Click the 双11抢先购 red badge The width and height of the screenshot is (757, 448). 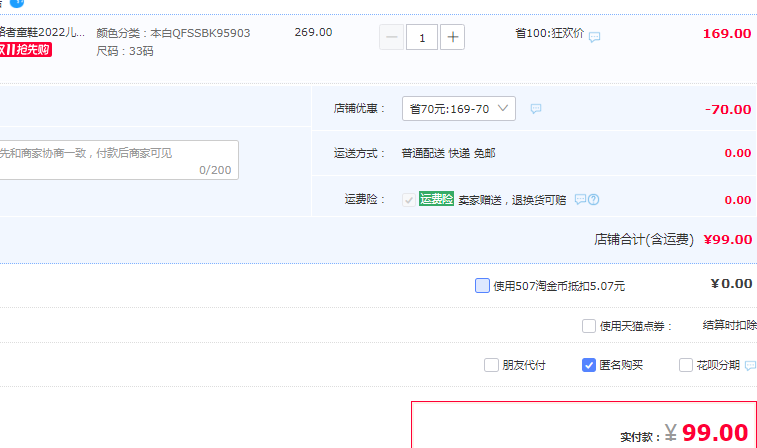pos(26,50)
